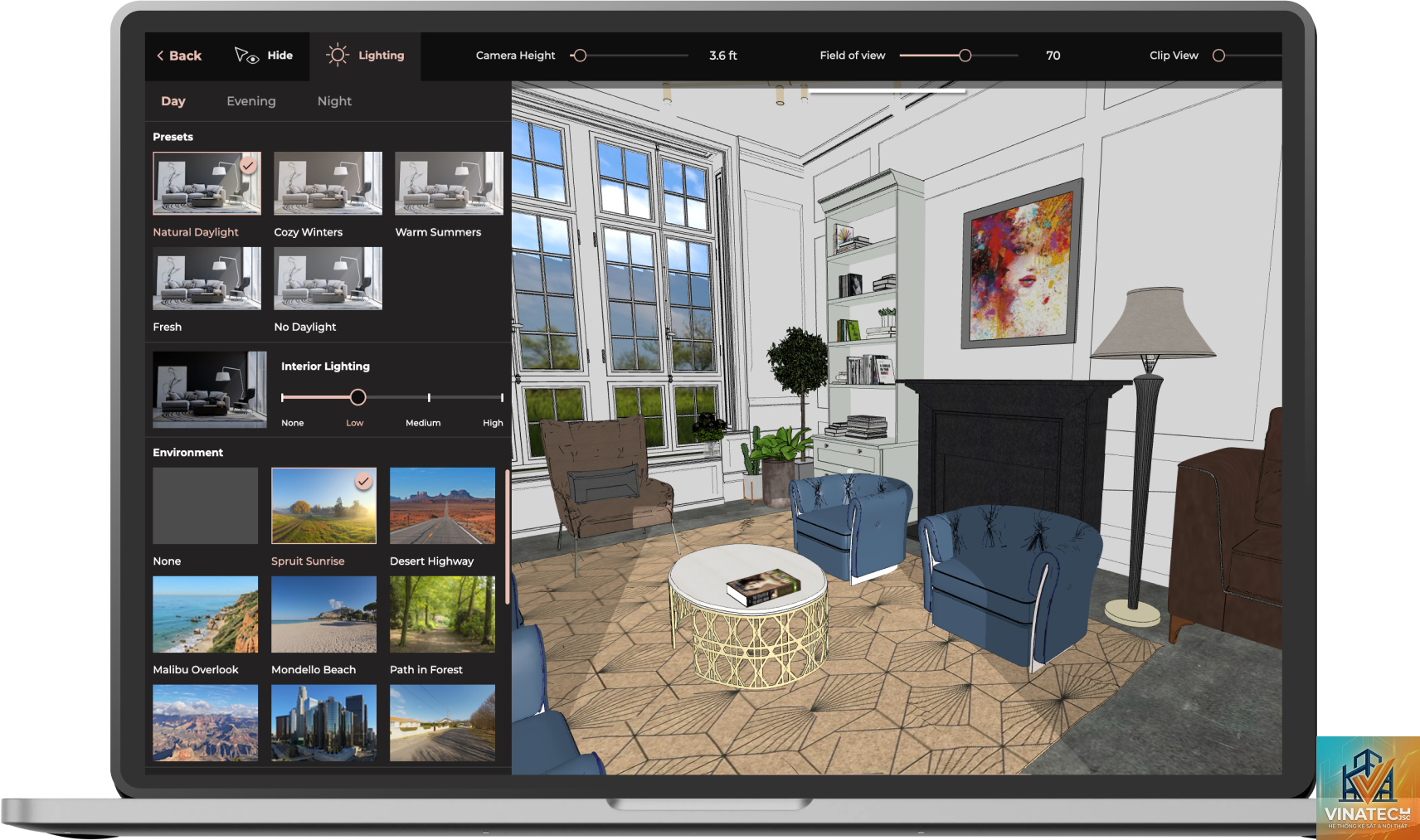
Task: Click the Natural Daylight checkmark badge
Action: (248, 165)
